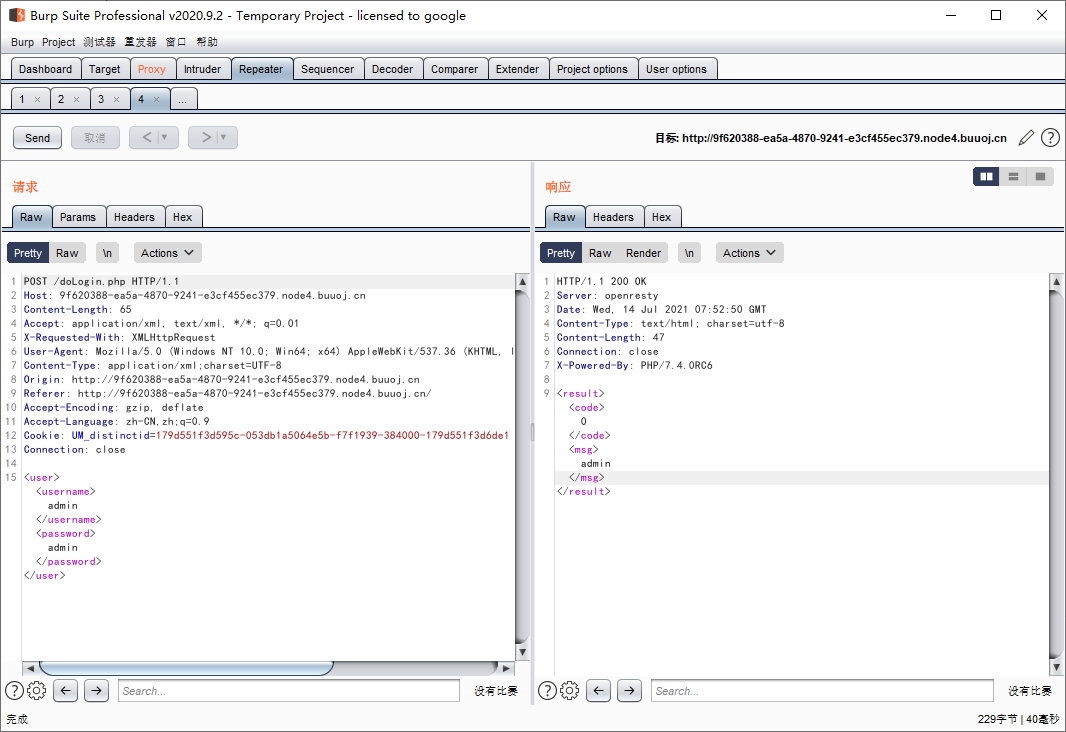Viewport: 1066px width, 732px height.
Task: Open the request Params tab
Action: click(x=78, y=217)
